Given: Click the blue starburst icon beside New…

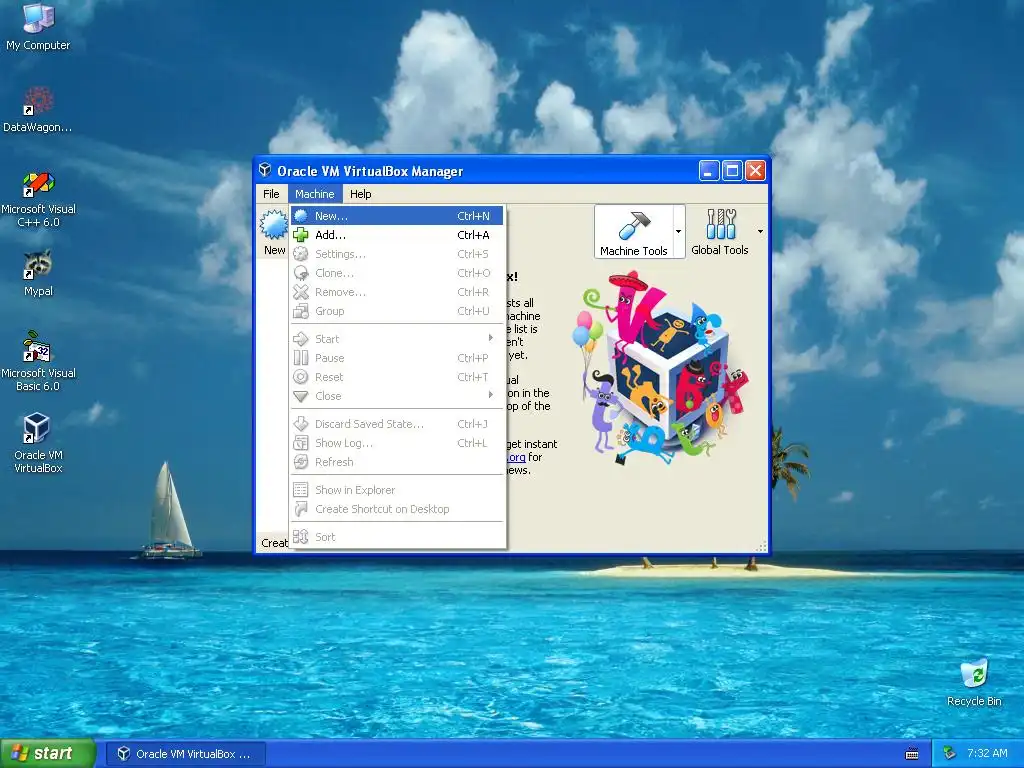Looking at the screenshot, I should tap(300, 216).
